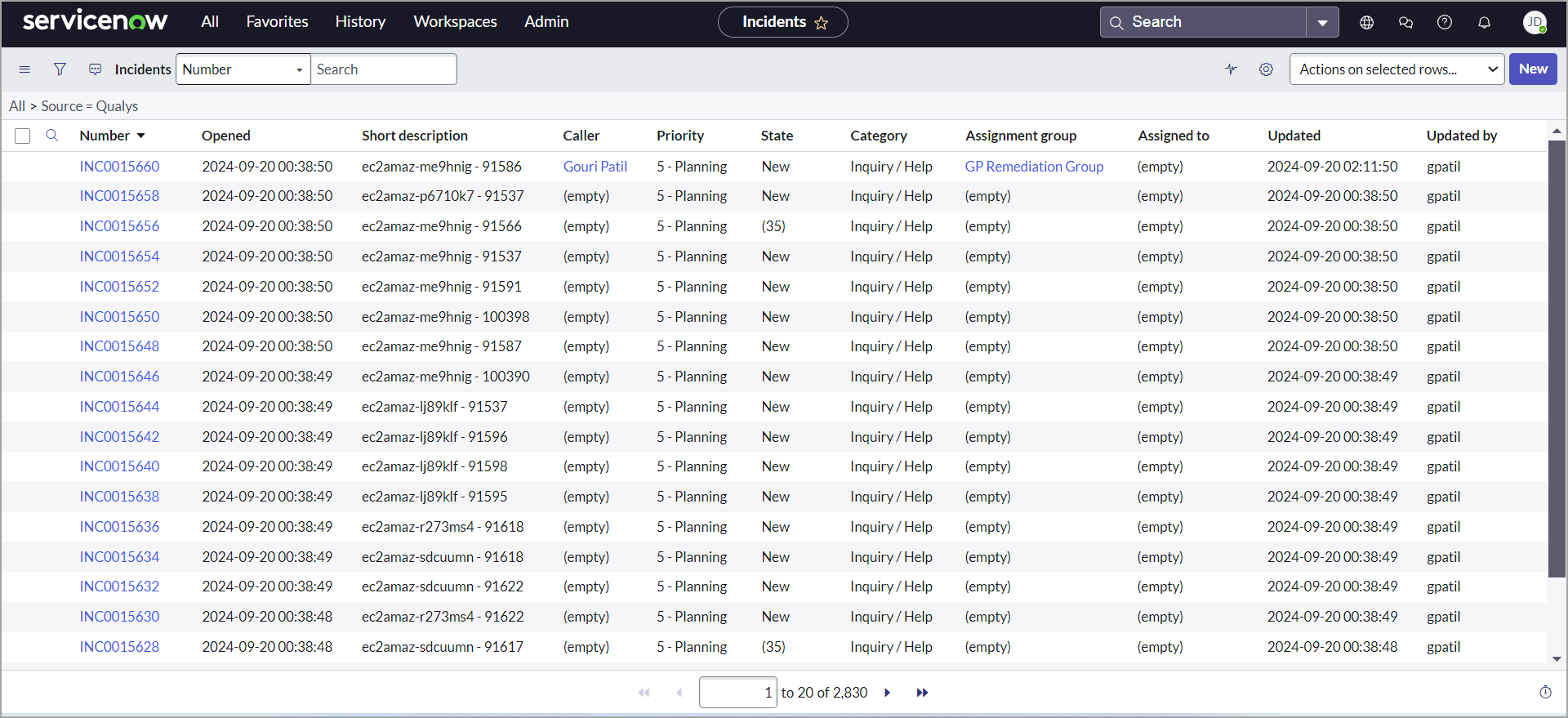
Task: Expand the global search options arrow
Action: 1322,22
